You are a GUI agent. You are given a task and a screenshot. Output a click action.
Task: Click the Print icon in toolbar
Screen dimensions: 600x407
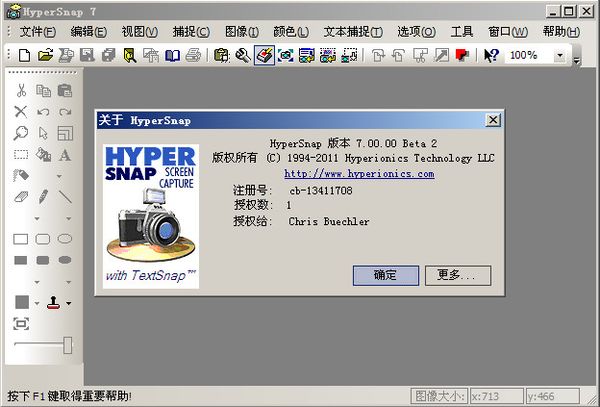(x=194, y=56)
